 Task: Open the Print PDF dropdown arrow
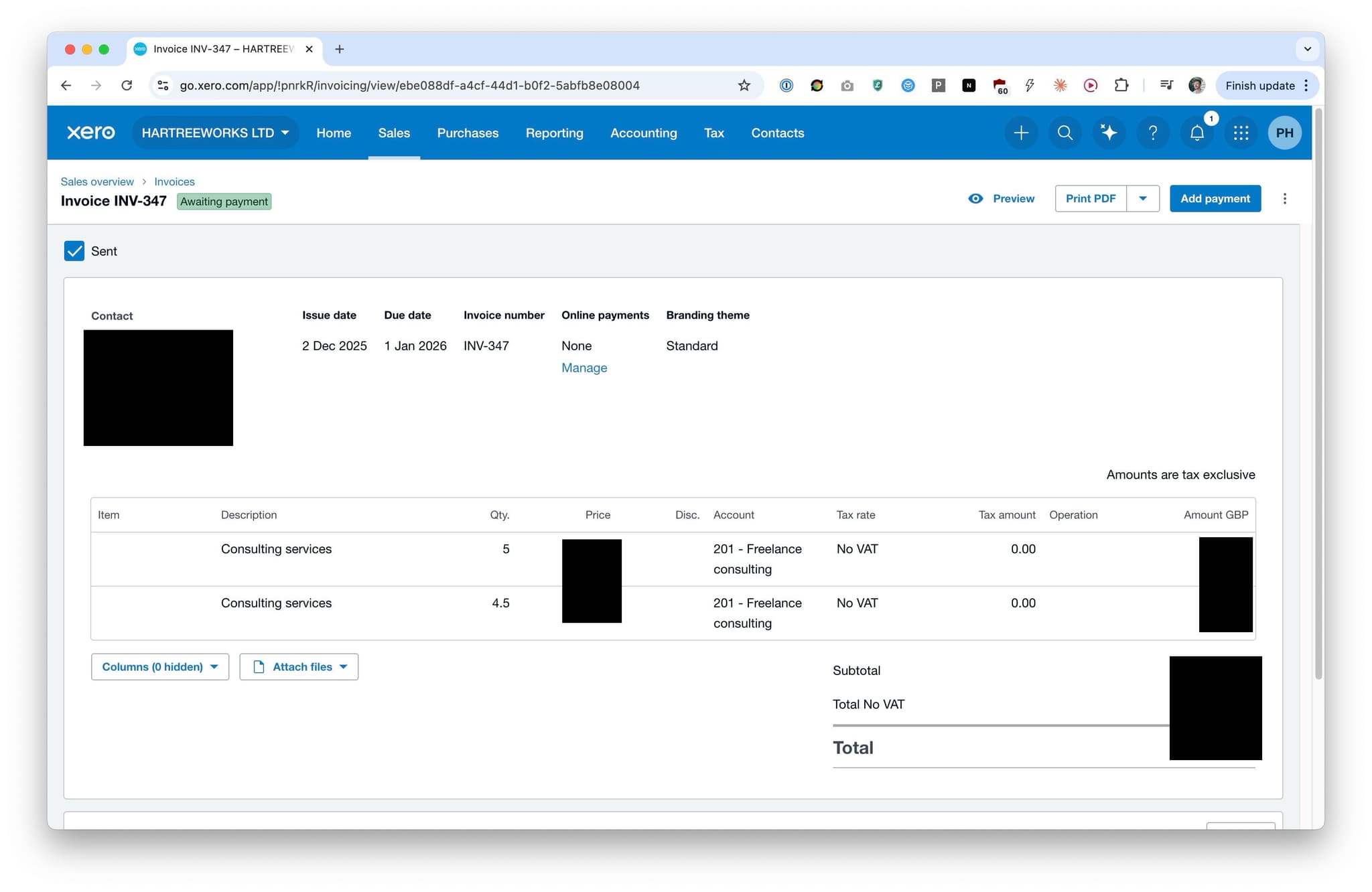click(x=1144, y=198)
